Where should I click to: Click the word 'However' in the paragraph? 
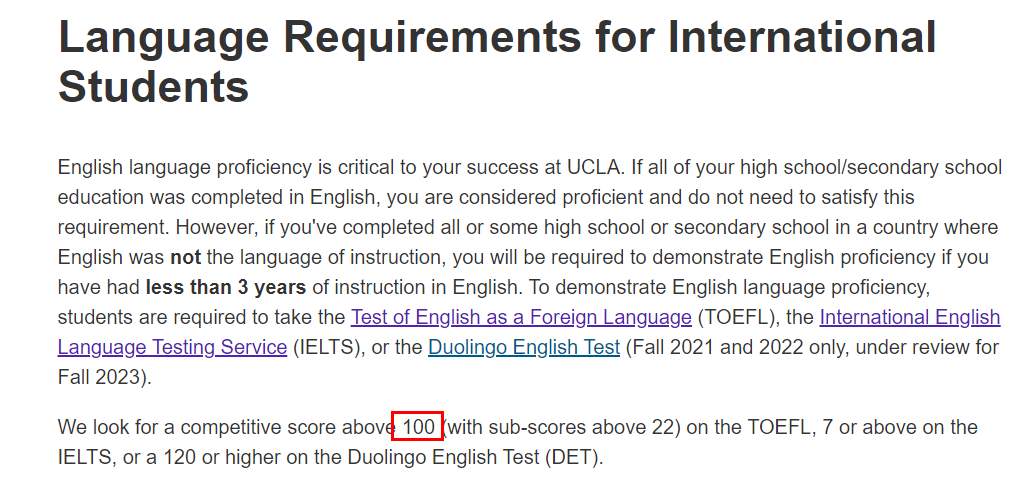coord(215,227)
